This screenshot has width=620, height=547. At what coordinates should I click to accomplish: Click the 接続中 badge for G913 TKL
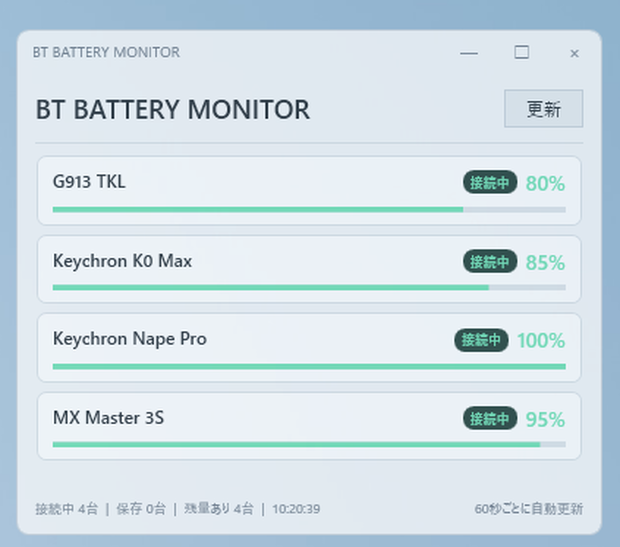[490, 182]
